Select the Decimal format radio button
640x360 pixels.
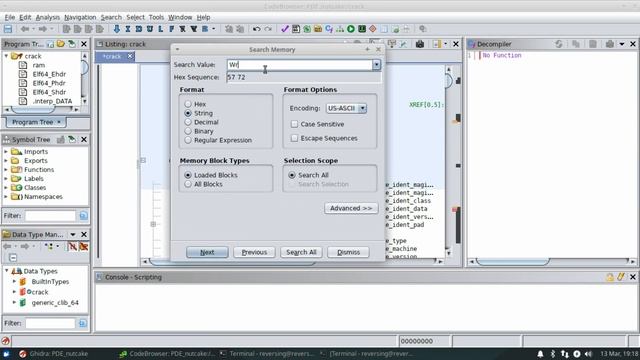(x=188, y=122)
